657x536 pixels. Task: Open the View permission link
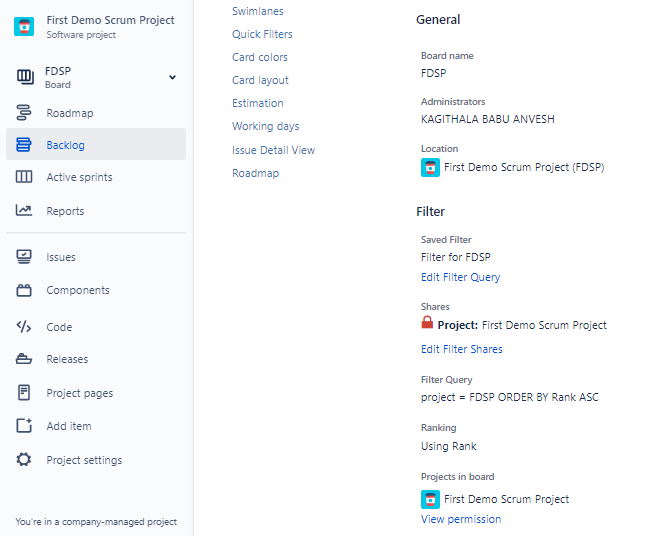461,519
